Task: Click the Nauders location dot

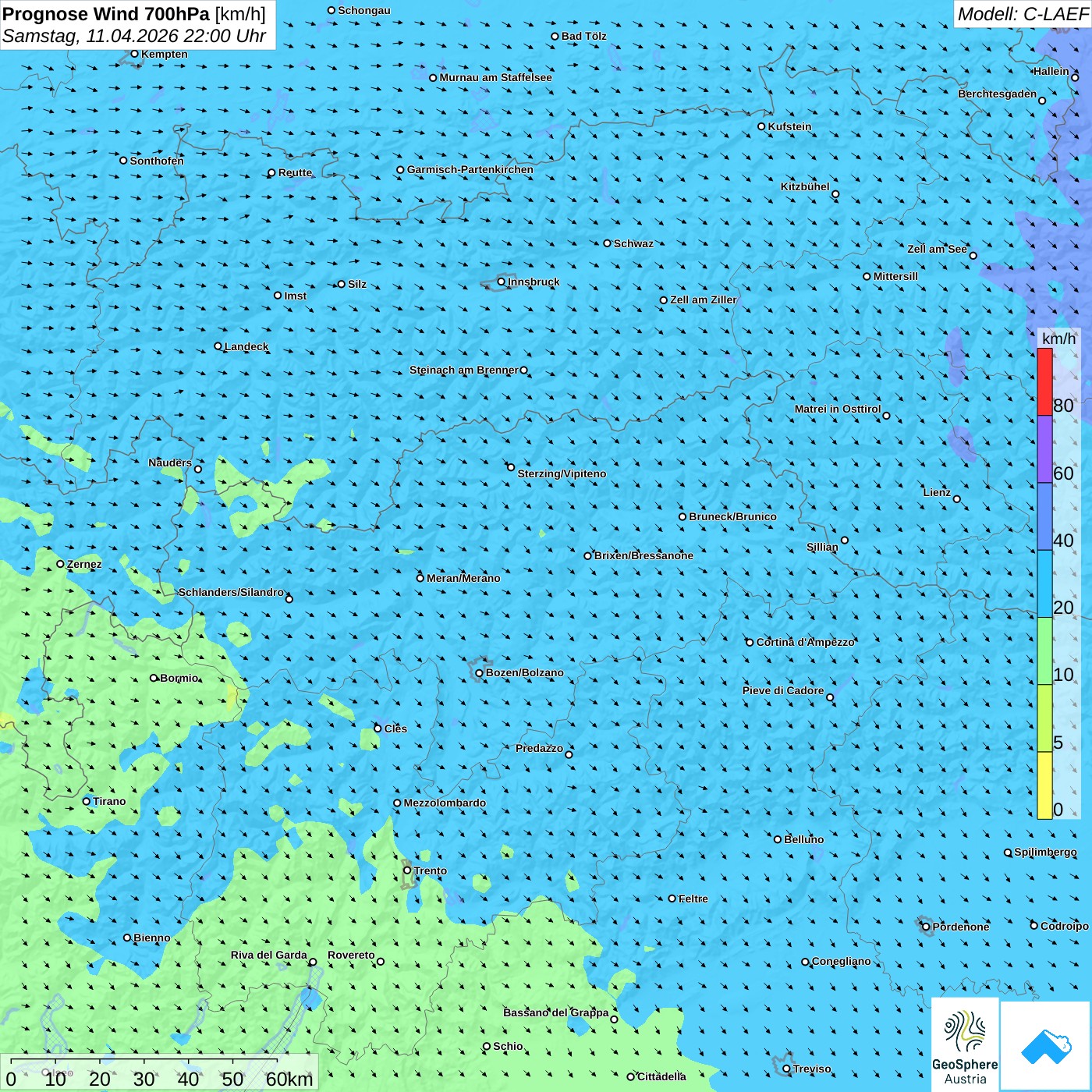Action: click(198, 469)
